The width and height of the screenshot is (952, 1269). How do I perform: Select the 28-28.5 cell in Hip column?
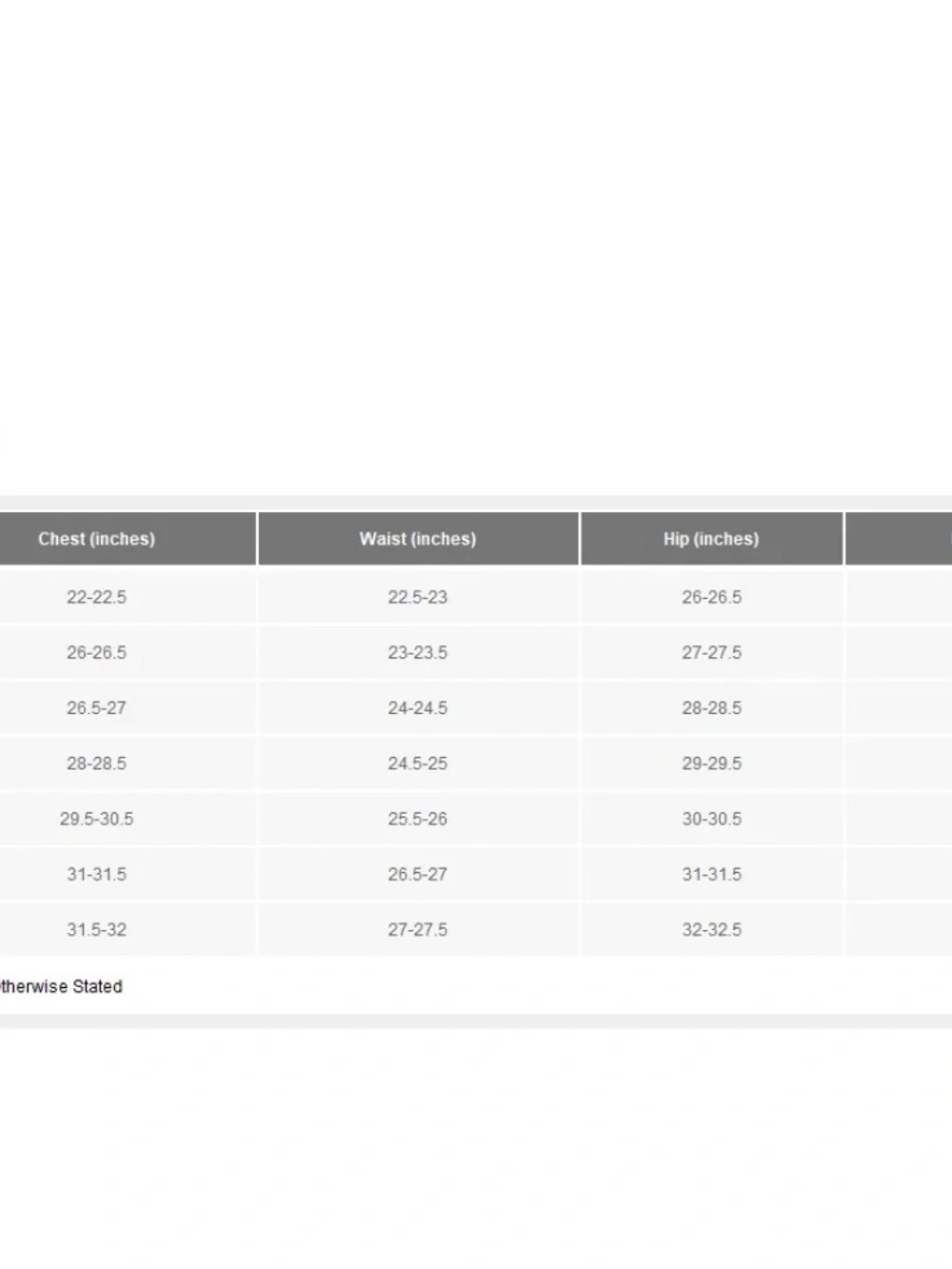click(711, 708)
